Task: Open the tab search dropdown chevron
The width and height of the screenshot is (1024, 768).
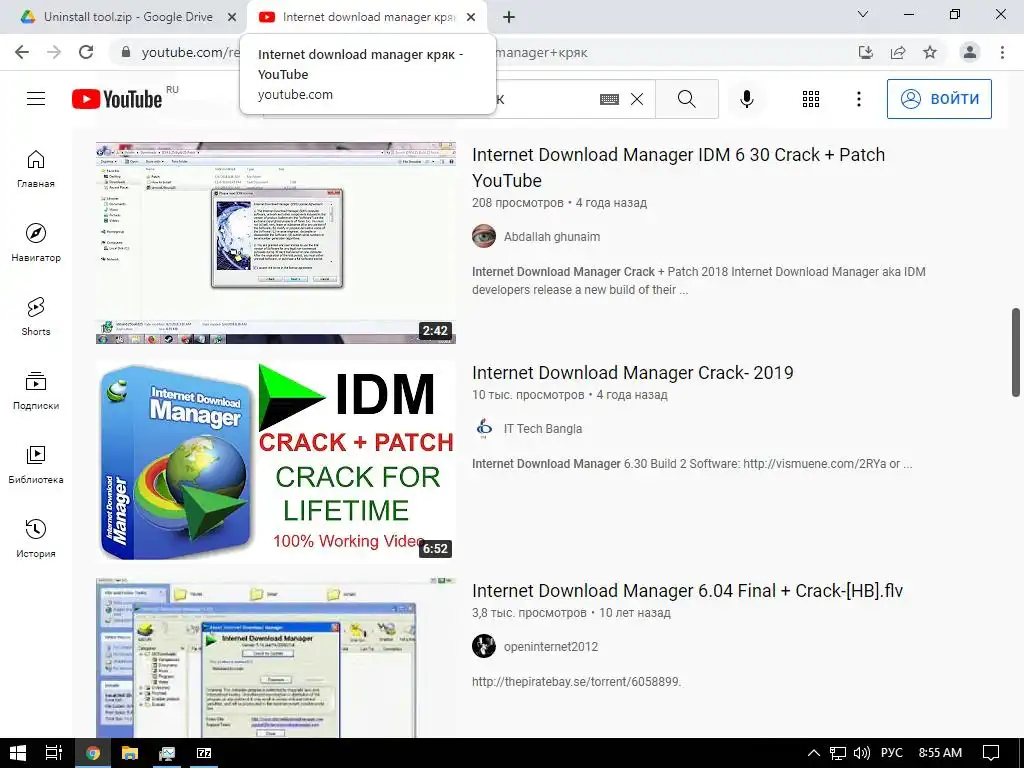Action: (863, 14)
